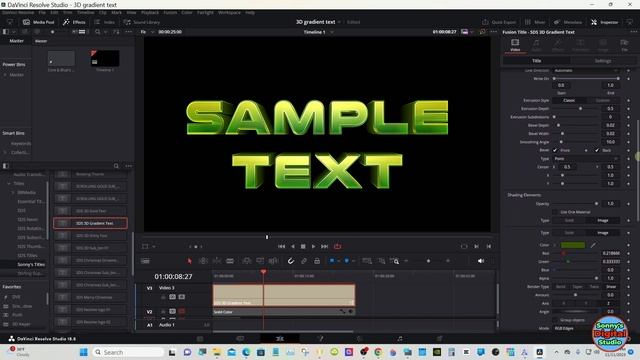Enable loop playback button
Image resolution: width=640 pixels, height=360 pixels.
pos(337,247)
